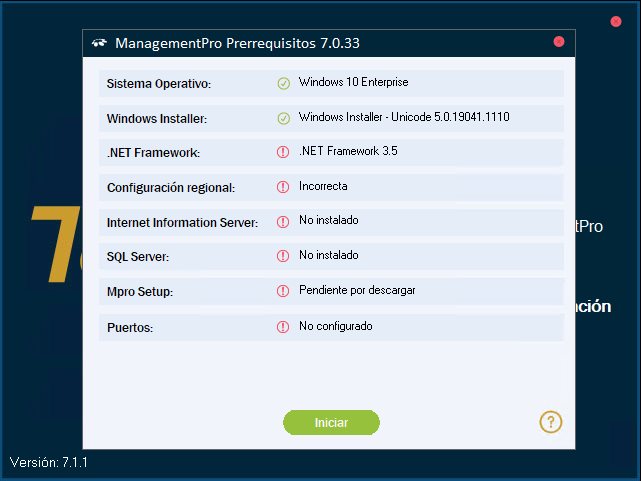Click 'No instalado' for SQL Server
This screenshot has height=481, width=641.
(329, 255)
